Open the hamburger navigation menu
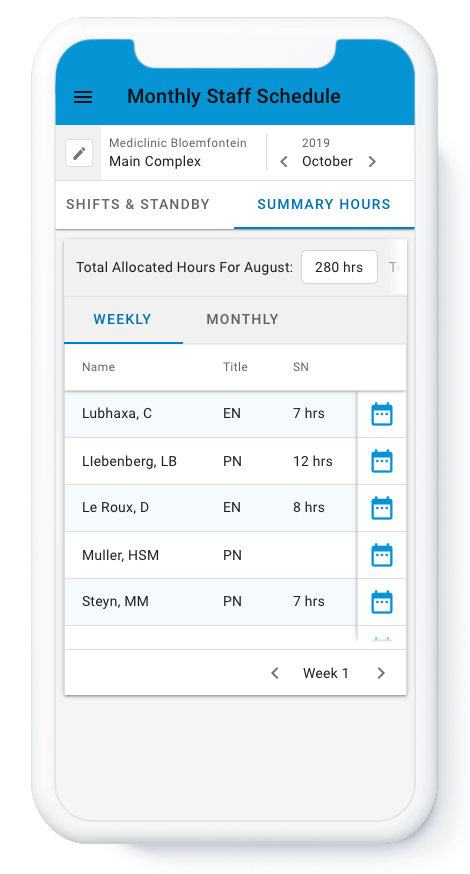Screen dimensions: 470x874 click(83, 97)
